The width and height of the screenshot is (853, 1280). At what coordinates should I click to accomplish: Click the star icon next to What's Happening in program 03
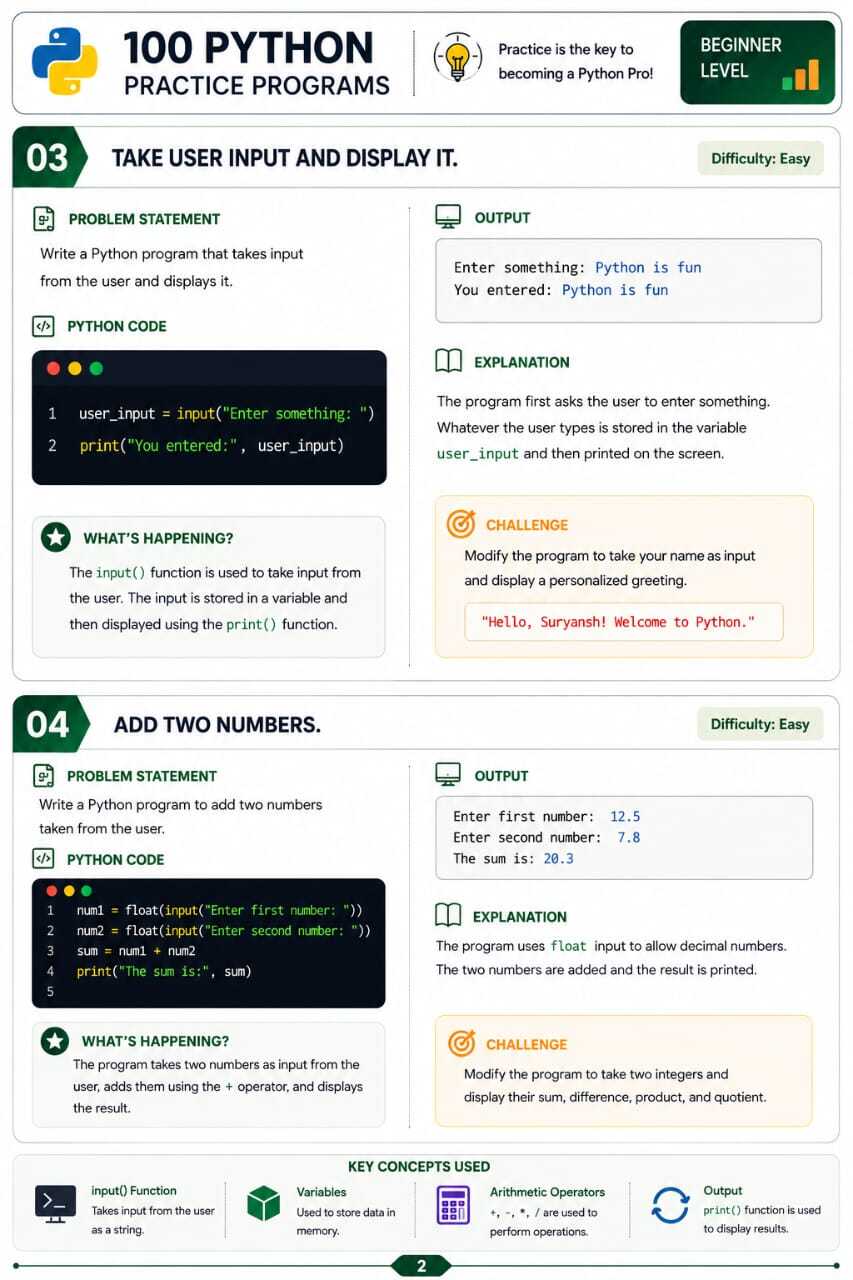pos(56,537)
